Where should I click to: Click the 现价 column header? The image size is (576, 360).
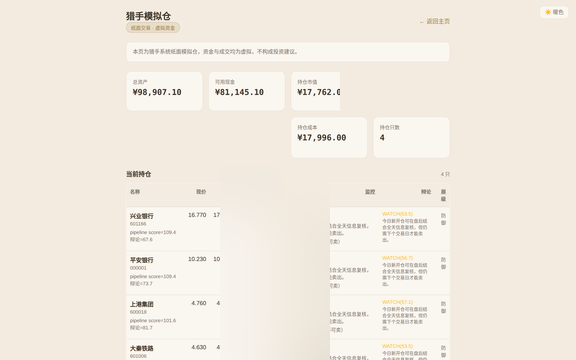tap(201, 192)
